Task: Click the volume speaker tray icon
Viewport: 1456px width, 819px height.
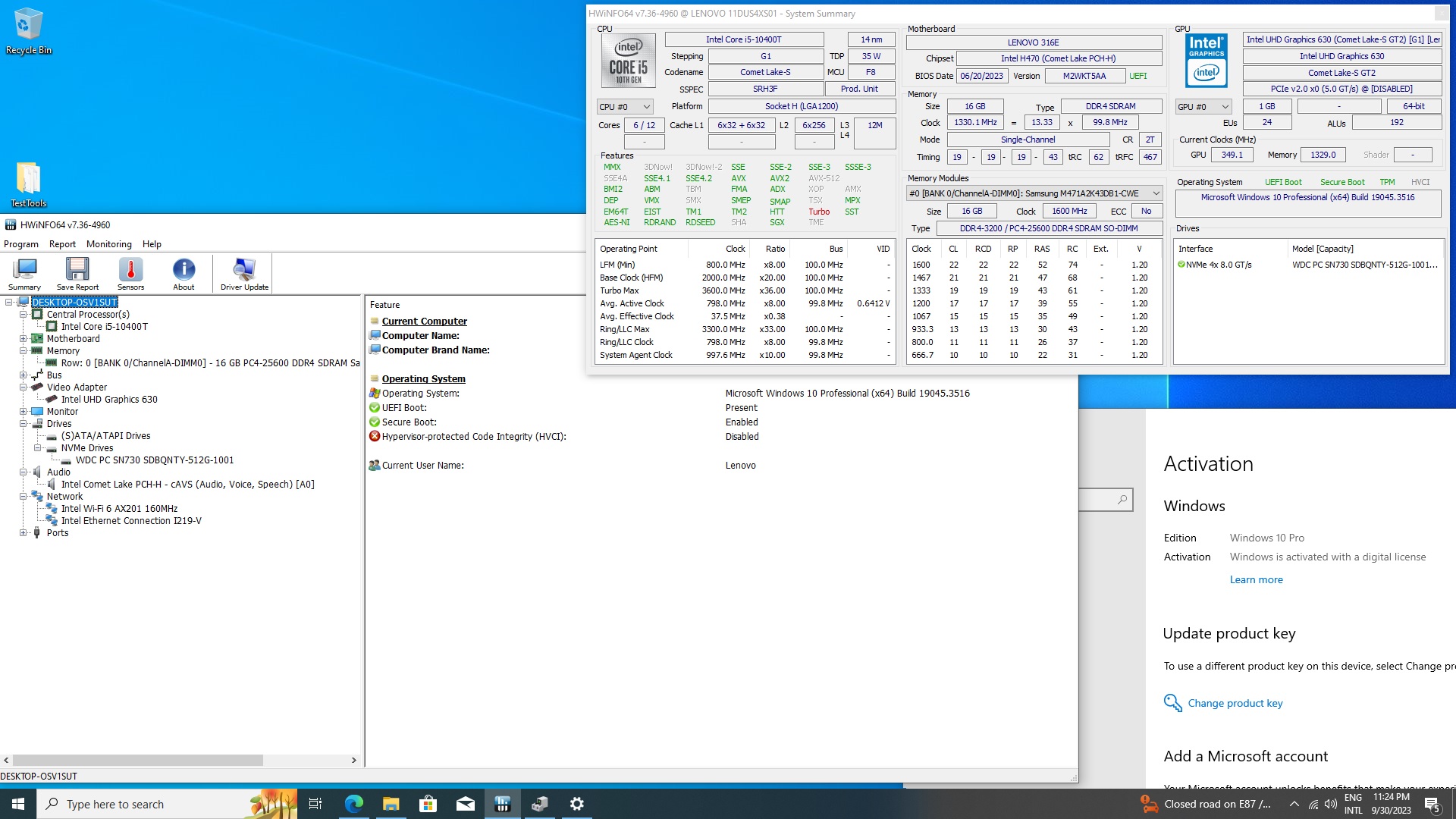Action: click(x=1331, y=804)
